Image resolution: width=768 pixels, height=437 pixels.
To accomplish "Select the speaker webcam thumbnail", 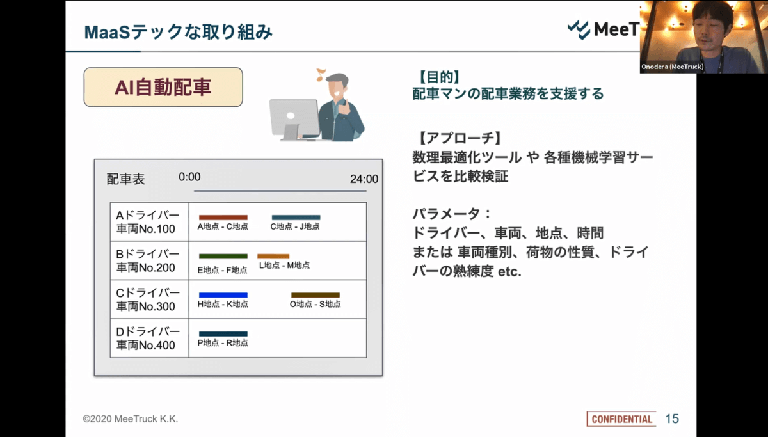I will 703,37.
